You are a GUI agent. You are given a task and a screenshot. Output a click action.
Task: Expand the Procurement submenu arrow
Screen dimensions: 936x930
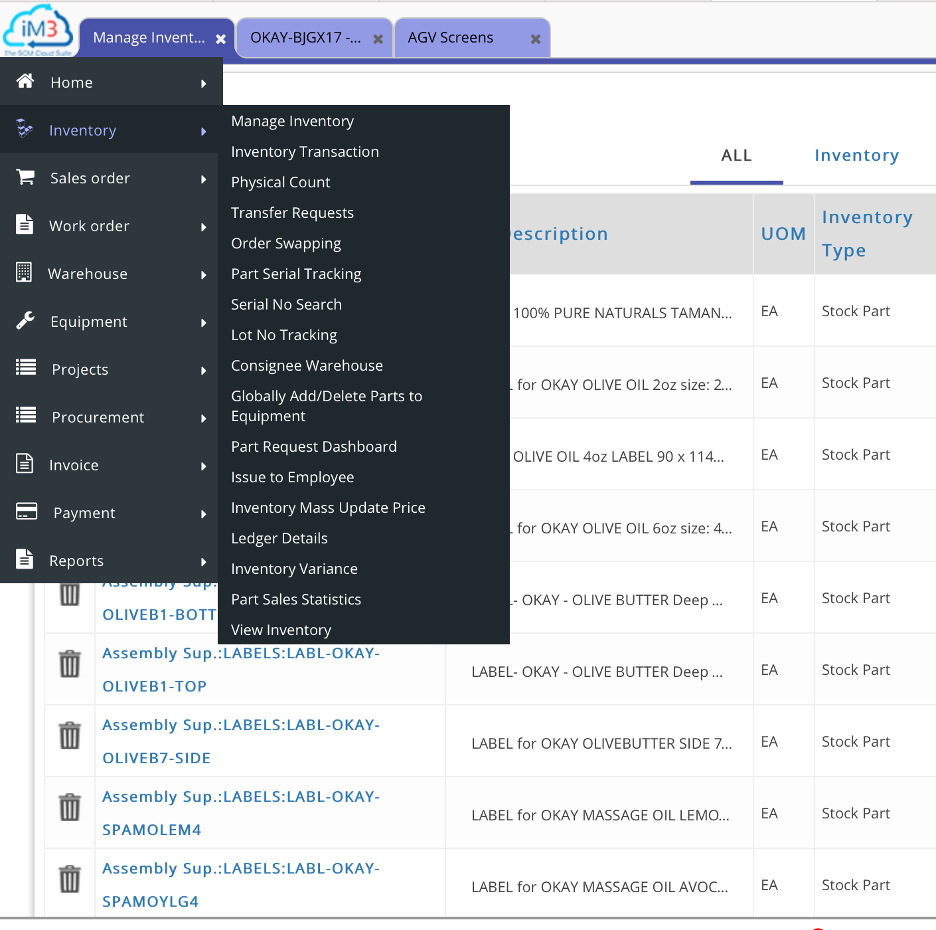click(204, 418)
